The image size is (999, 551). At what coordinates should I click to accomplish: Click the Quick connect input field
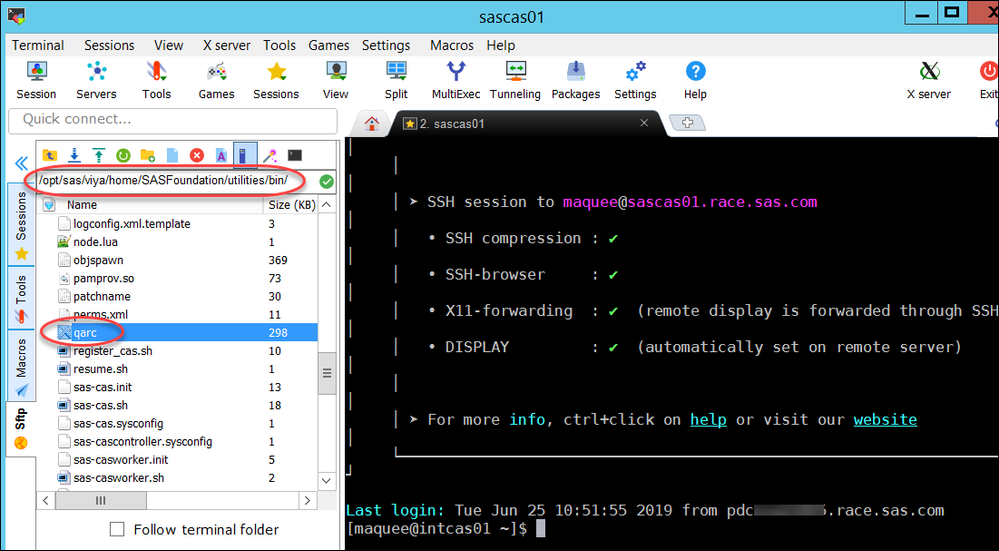(171, 119)
